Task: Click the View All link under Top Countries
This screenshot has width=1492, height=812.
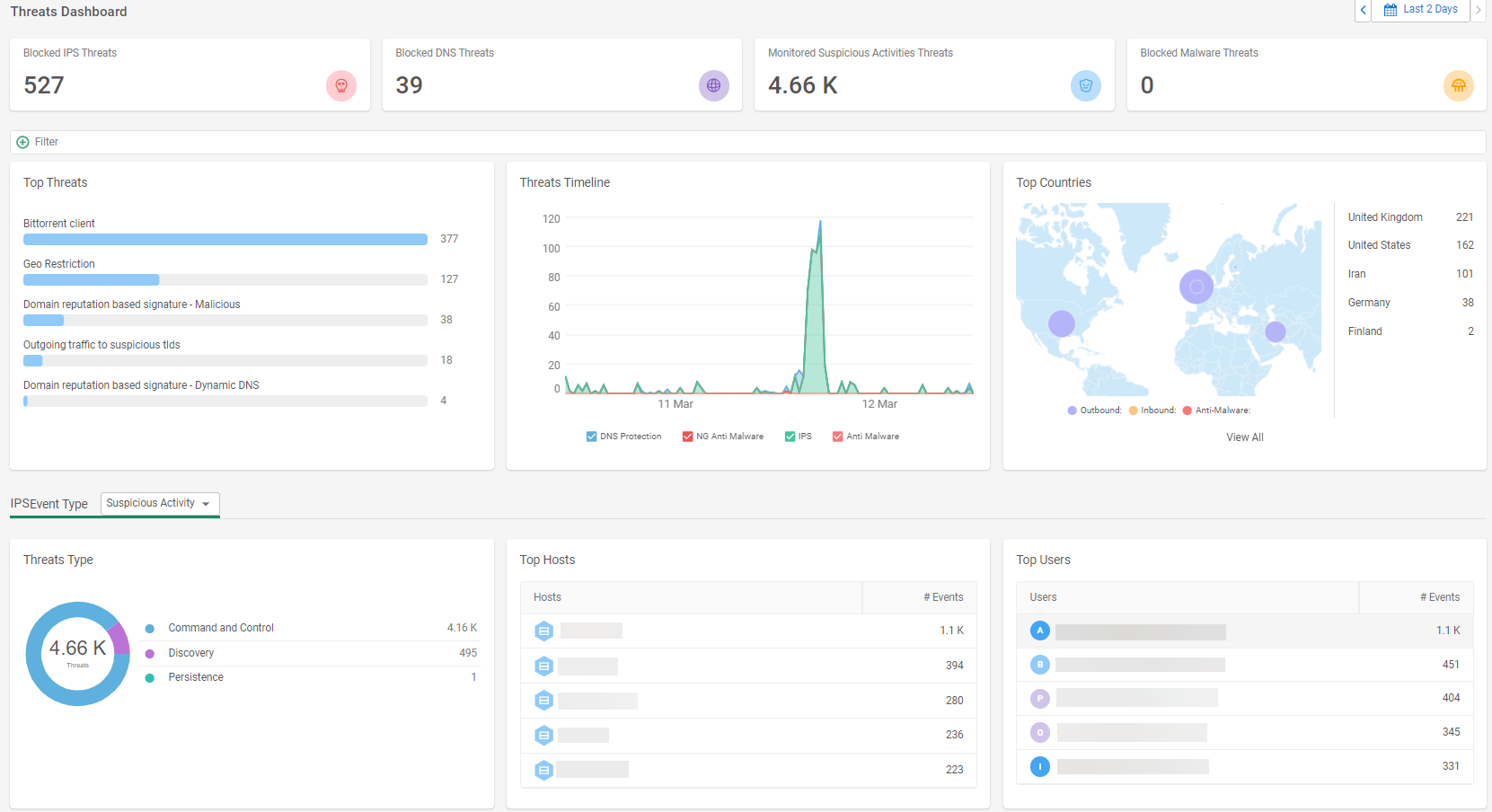Action: (x=1244, y=437)
